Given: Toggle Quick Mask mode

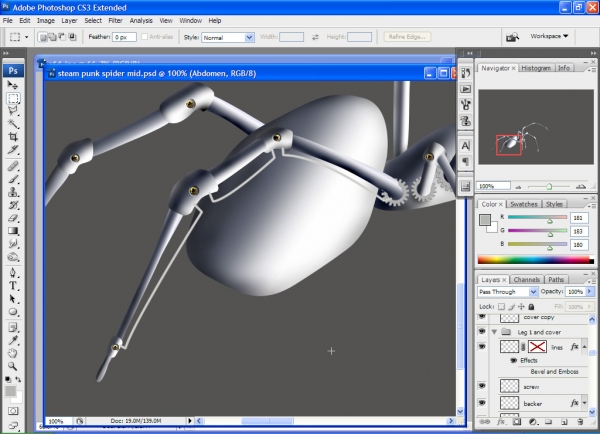Looking at the screenshot, I should (x=13, y=411).
